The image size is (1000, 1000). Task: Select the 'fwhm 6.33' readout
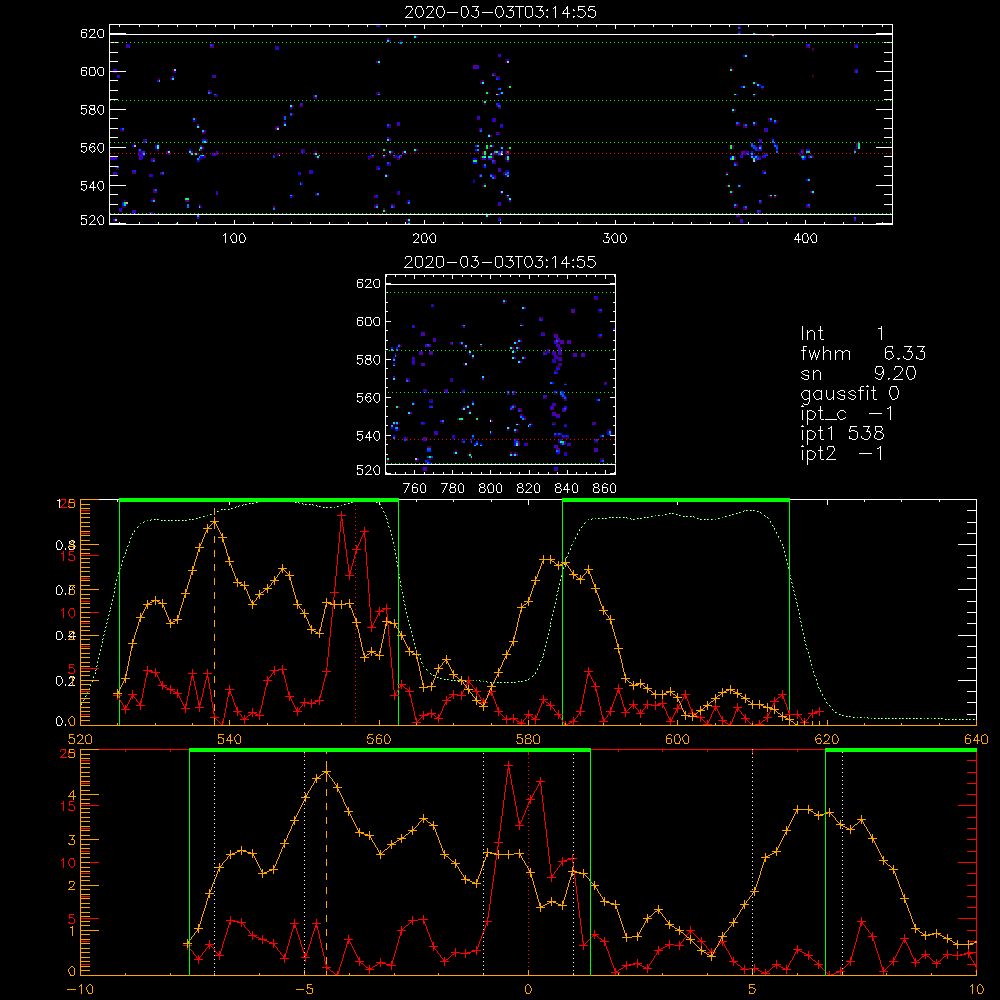[863, 353]
